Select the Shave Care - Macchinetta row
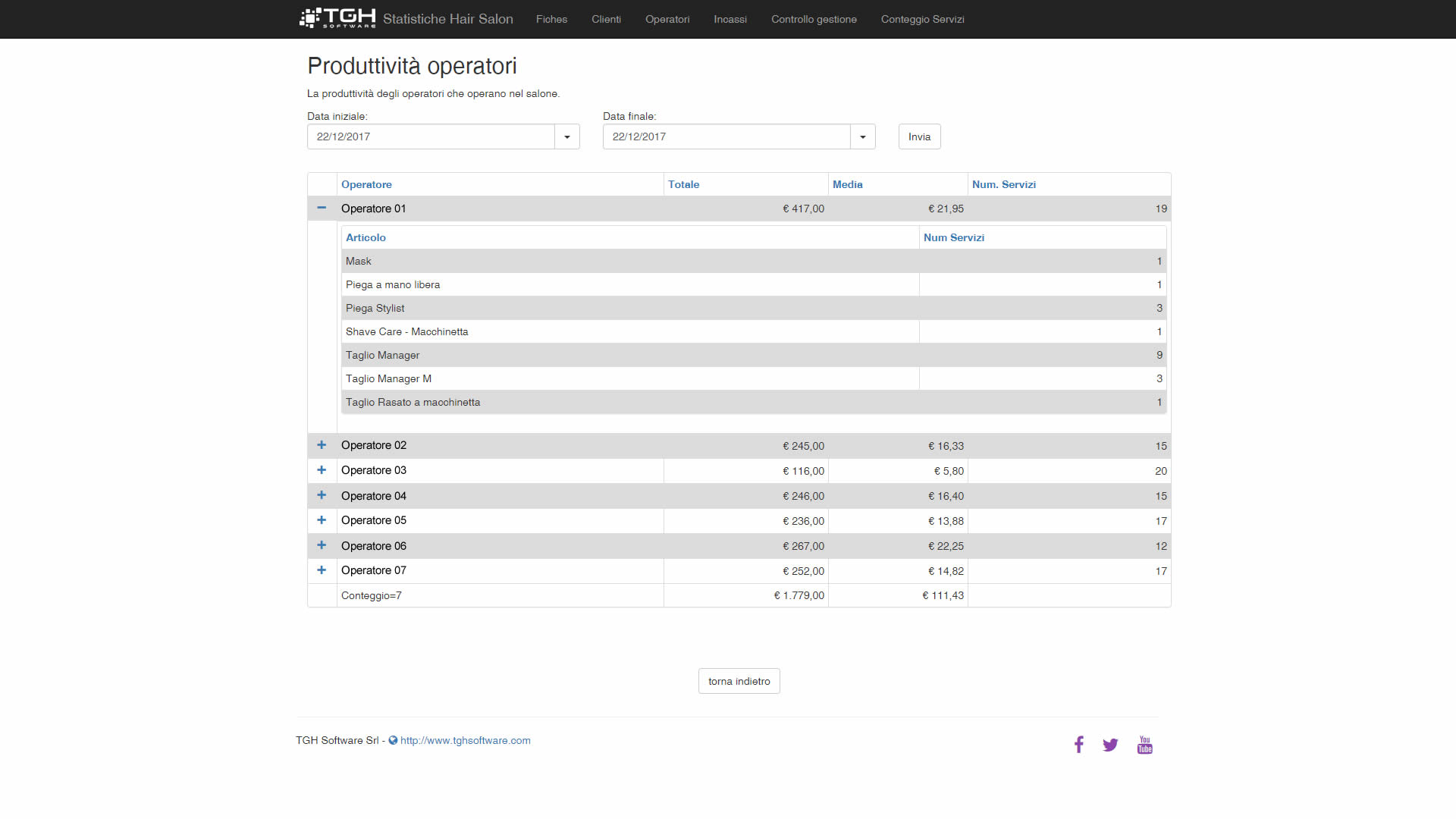Viewport: 1456px width, 819px height. (754, 331)
